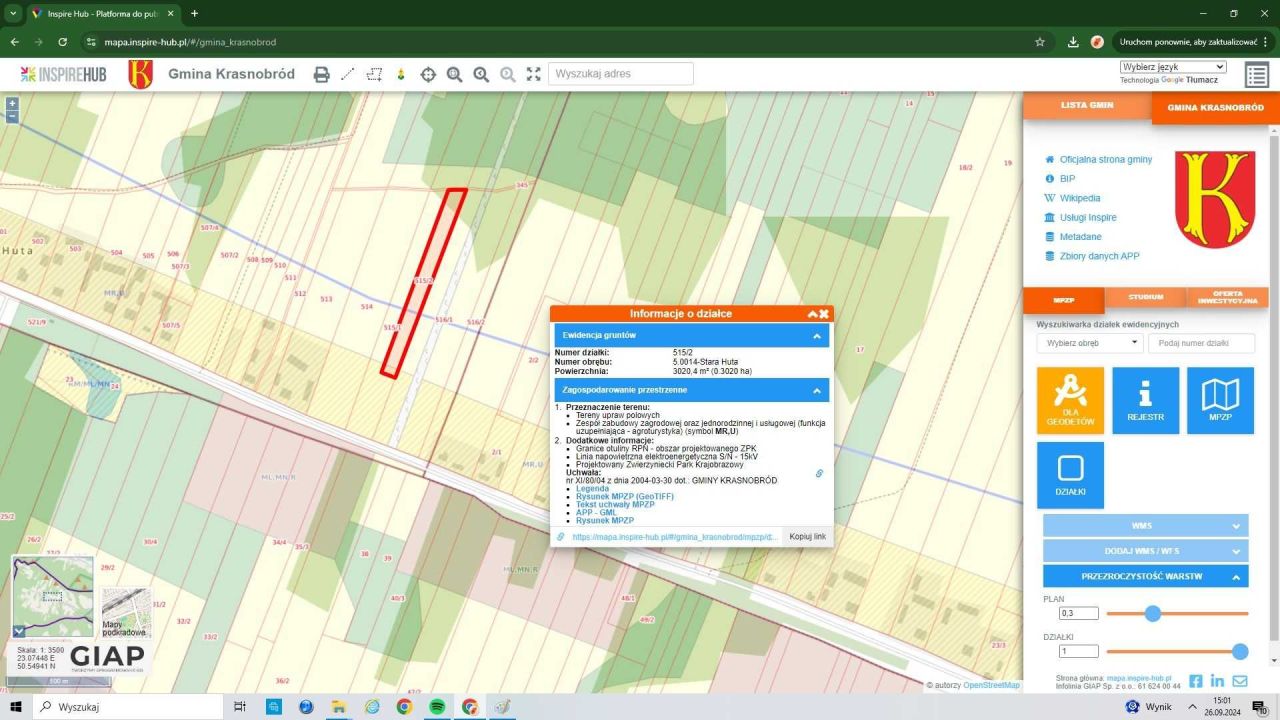The width and height of the screenshot is (1280, 720).
Task: Activate the geolocation crosshair tool
Action: coord(428,74)
